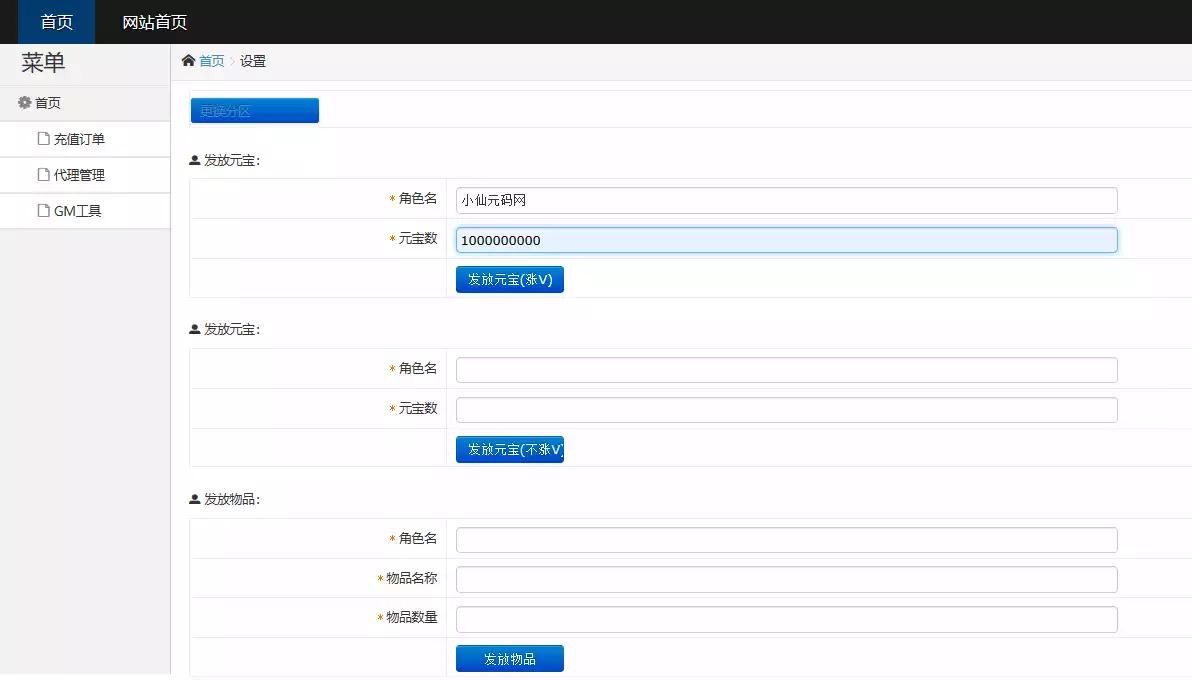Click the file icon next to GM工具
The image size is (1192, 681).
(x=43, y=211)
